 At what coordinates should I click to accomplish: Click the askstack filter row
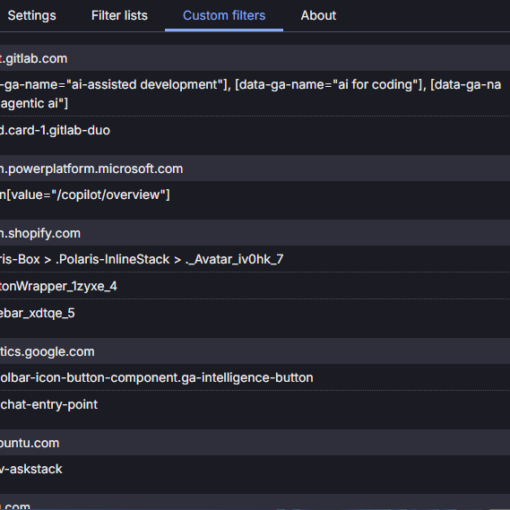click(255, 469)
